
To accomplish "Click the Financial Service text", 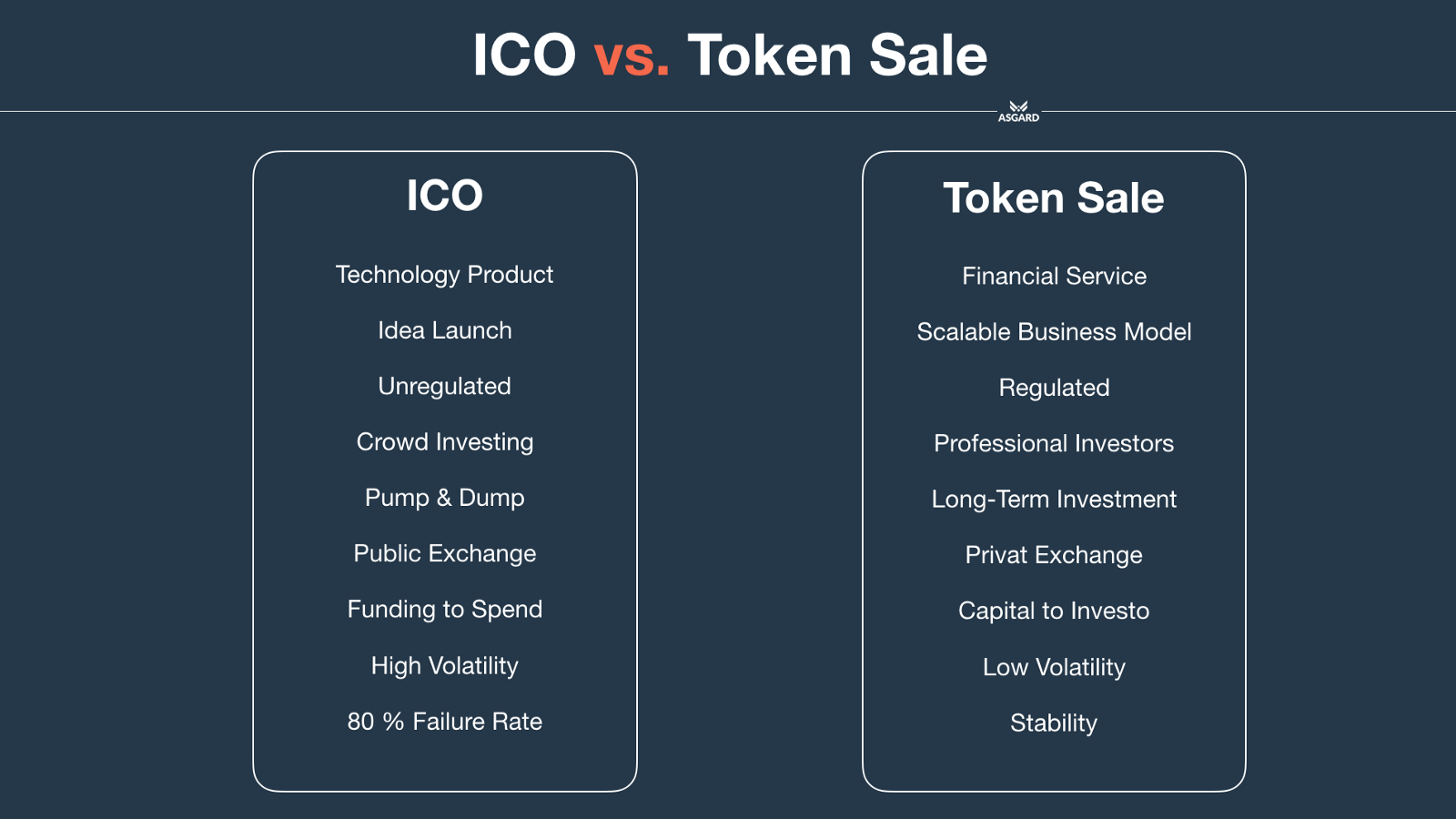I will coord(1054,276).
